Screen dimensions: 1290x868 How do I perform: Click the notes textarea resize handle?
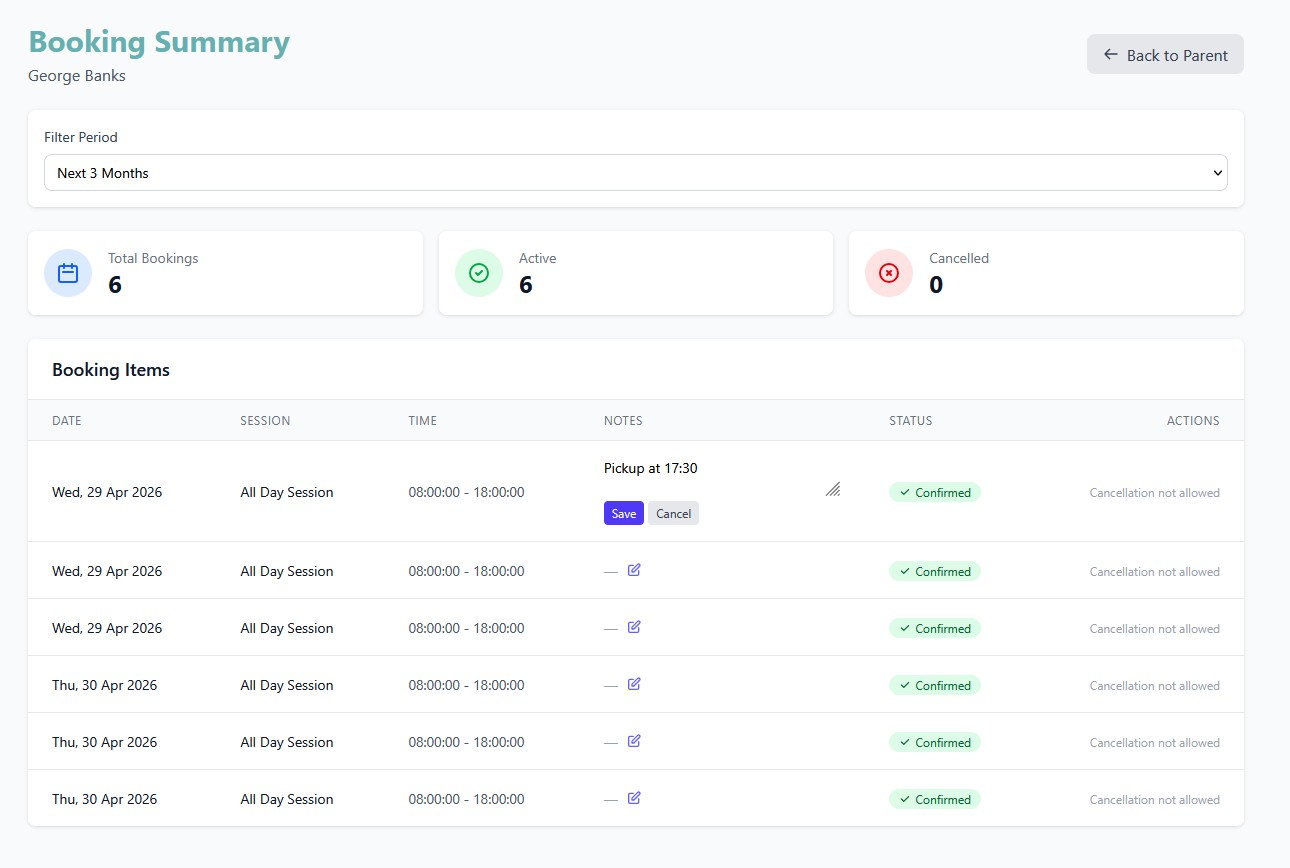[833, 489]
